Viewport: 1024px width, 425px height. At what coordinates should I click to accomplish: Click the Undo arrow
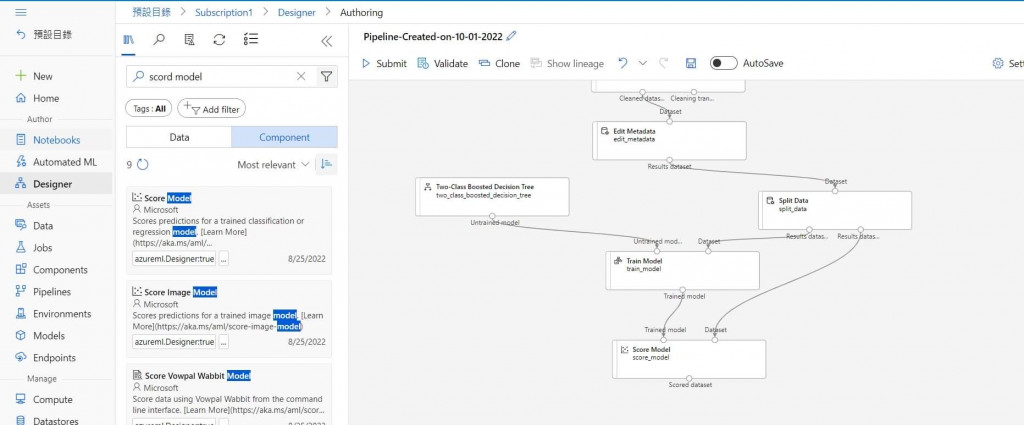click(x=623, y=63)
